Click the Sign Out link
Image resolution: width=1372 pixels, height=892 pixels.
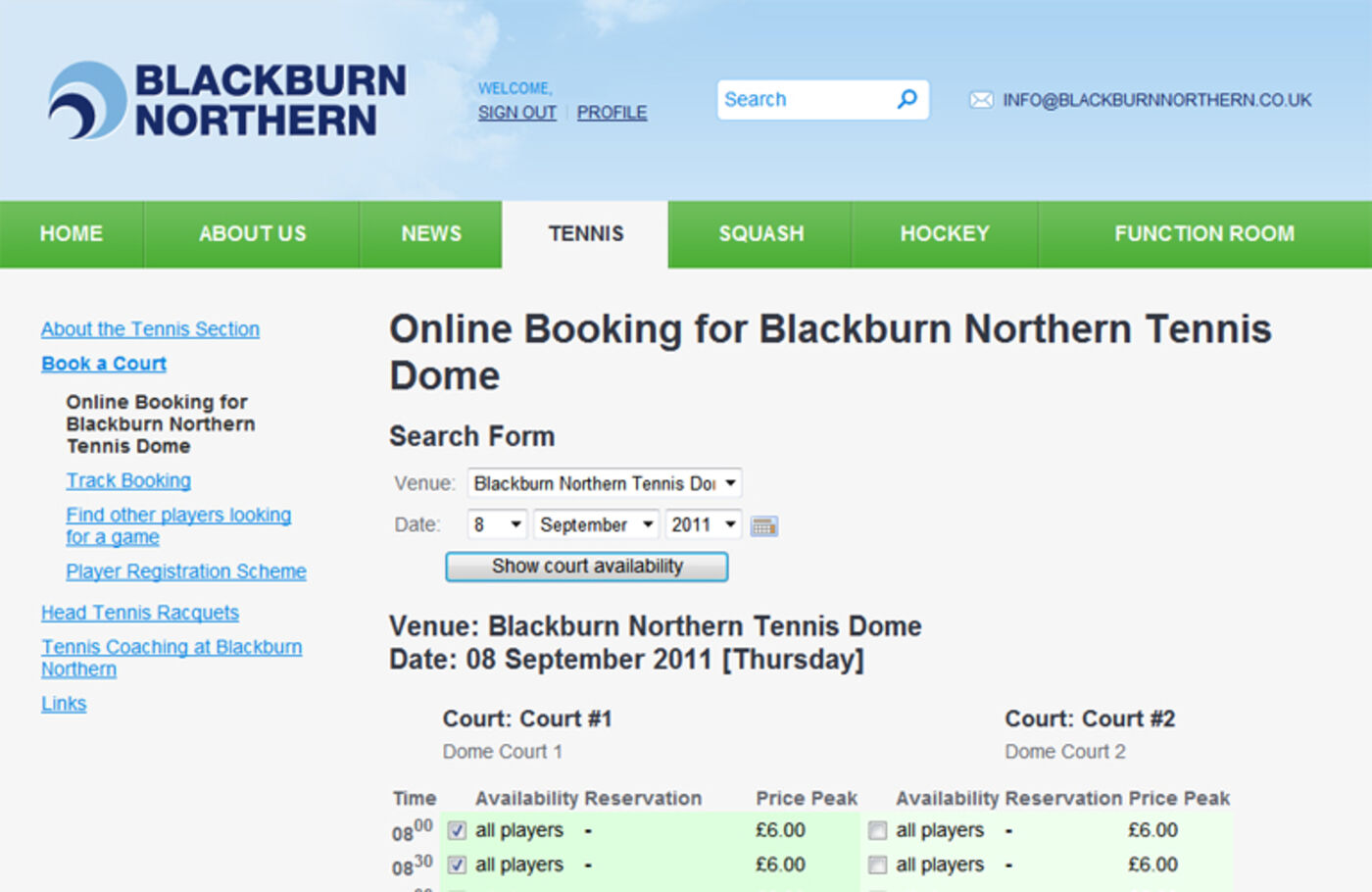pos(516,113)
